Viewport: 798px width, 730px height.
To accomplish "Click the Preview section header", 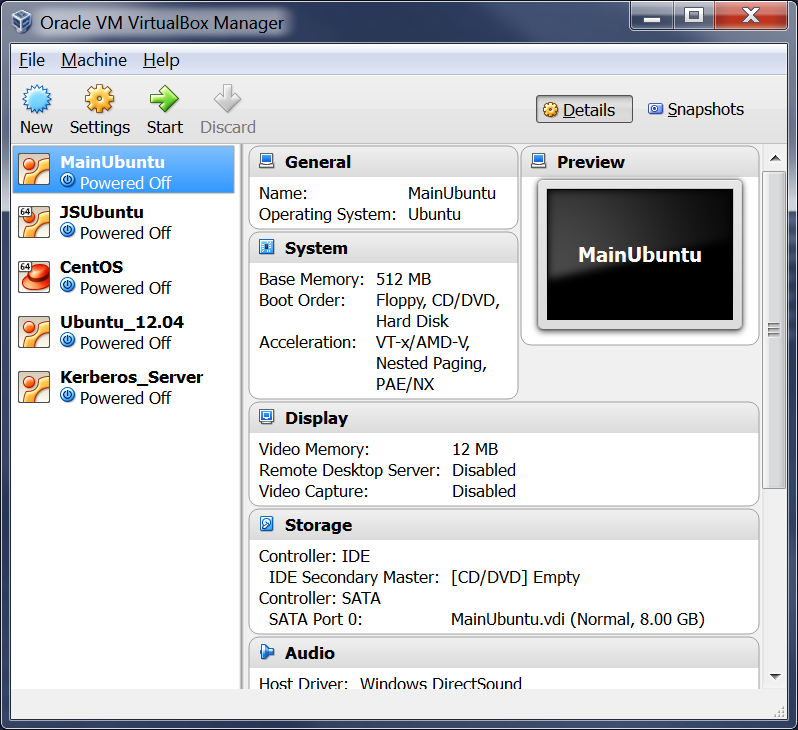I will click(x=640, y=162).
